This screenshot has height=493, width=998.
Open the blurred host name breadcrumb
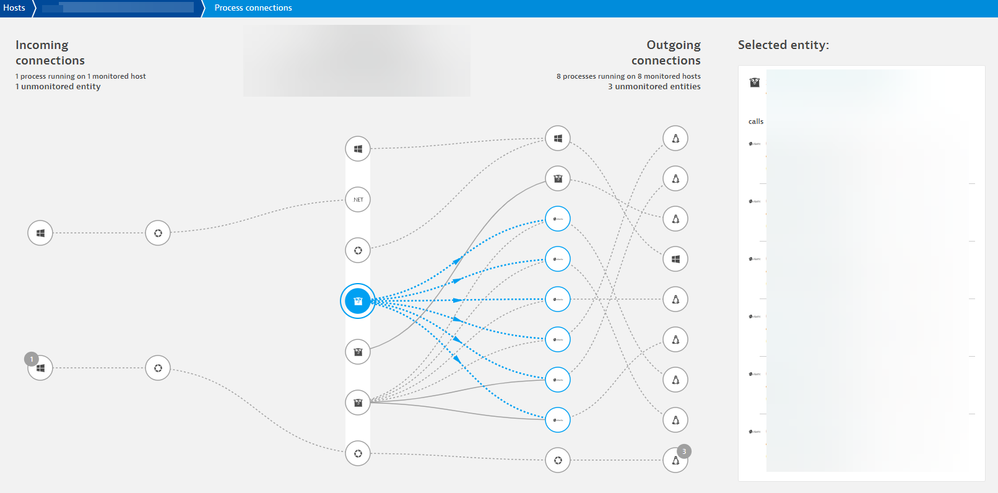pyautogui.click(x=116, y=8)
